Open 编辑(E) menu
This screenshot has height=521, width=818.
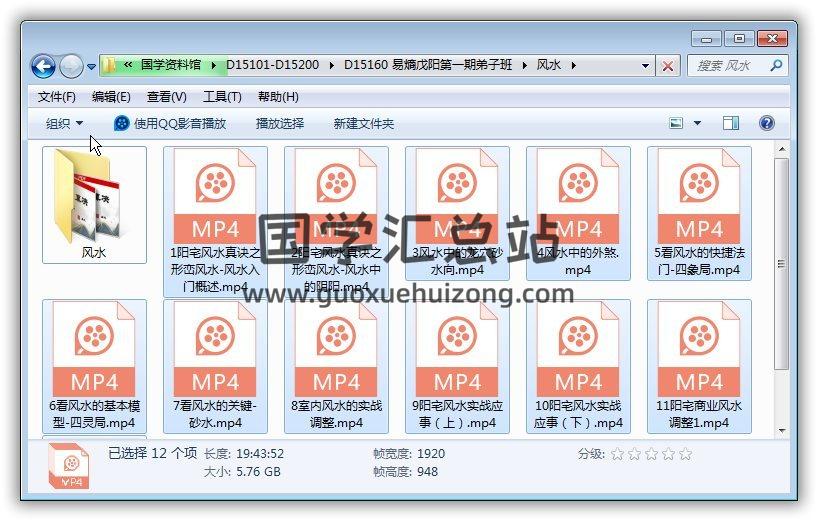[x=111, y=97]
